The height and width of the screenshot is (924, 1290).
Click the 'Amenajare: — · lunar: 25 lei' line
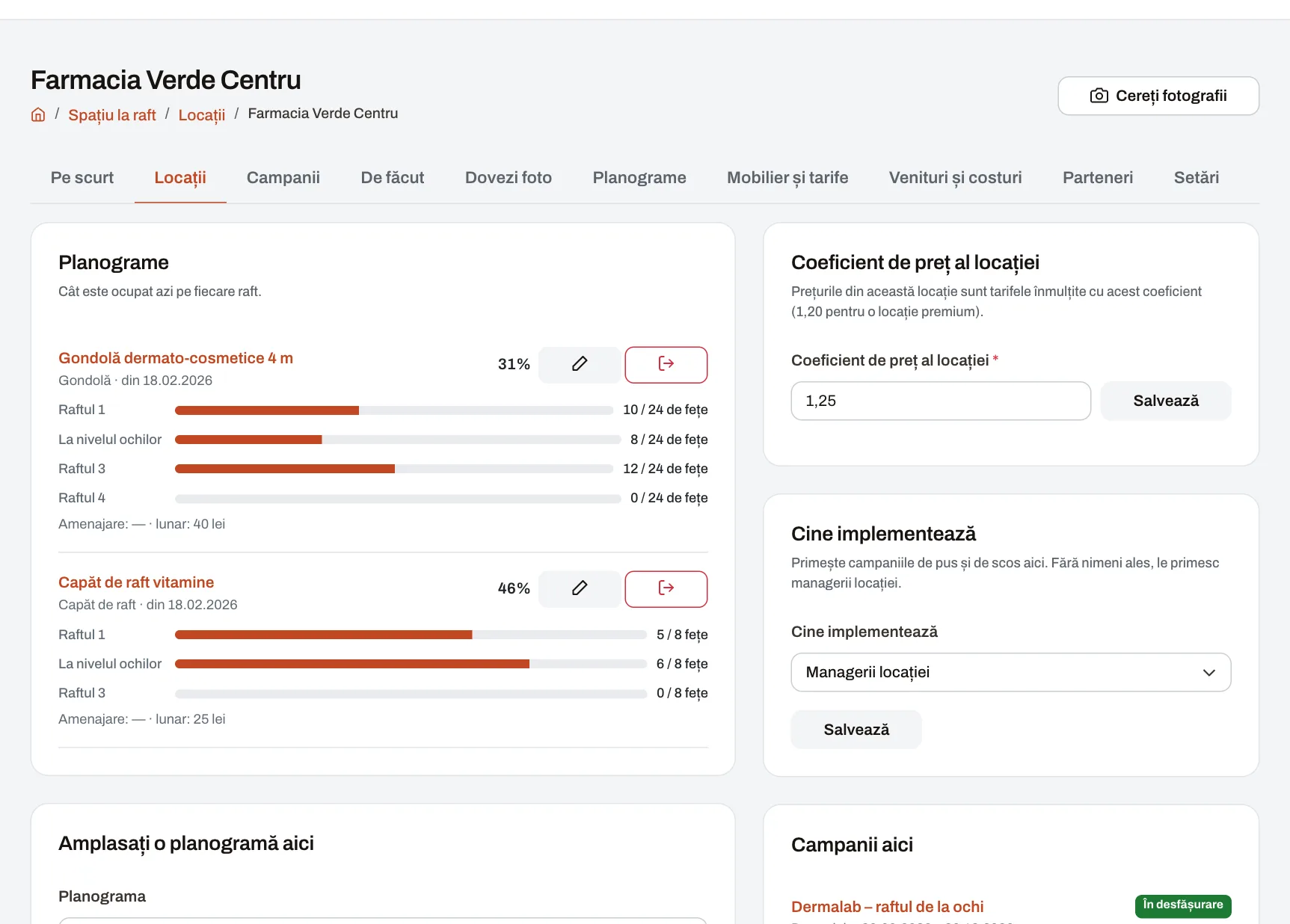(142, 719)
